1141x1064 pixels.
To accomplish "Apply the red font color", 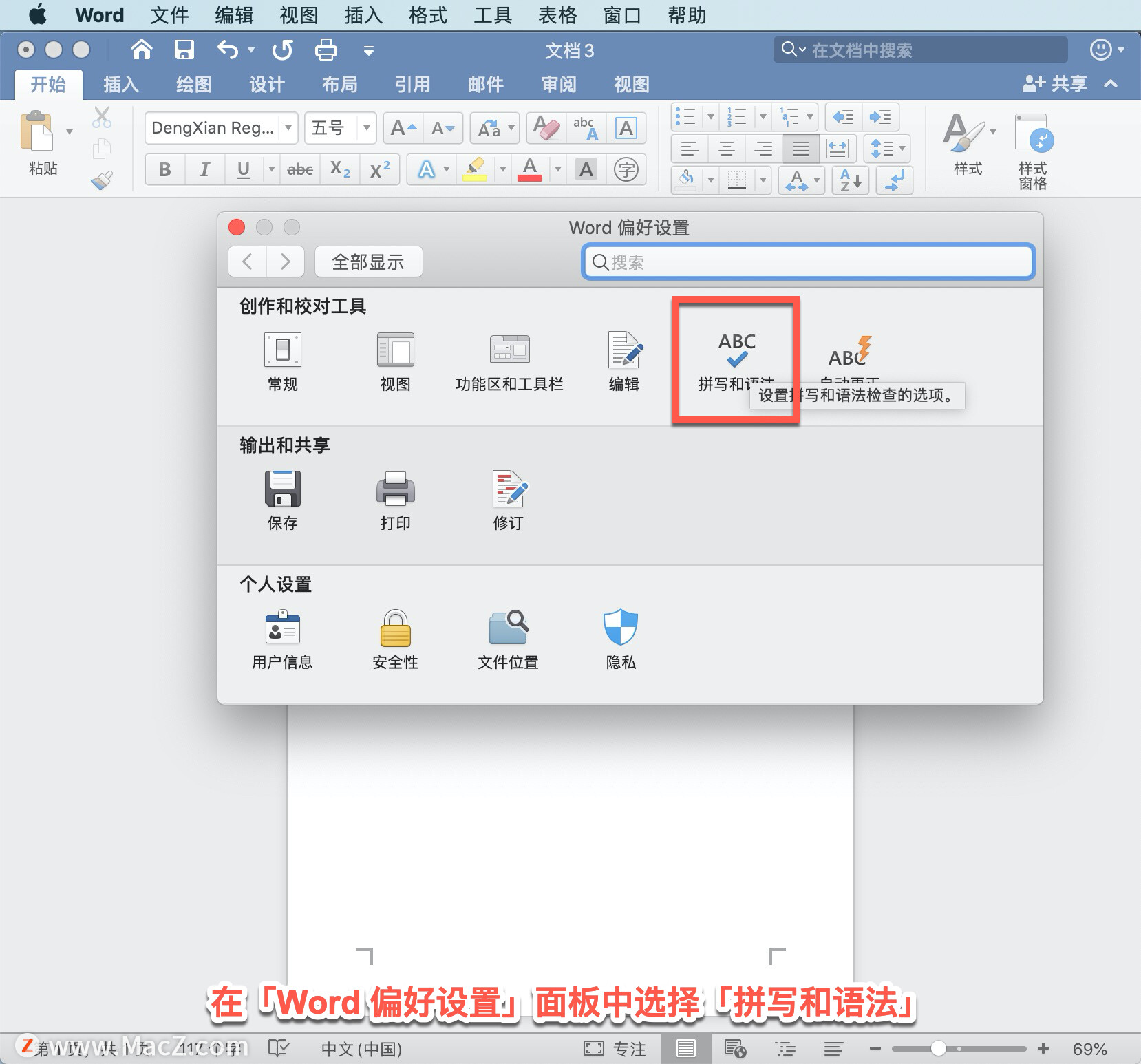I will coord(530,169).
